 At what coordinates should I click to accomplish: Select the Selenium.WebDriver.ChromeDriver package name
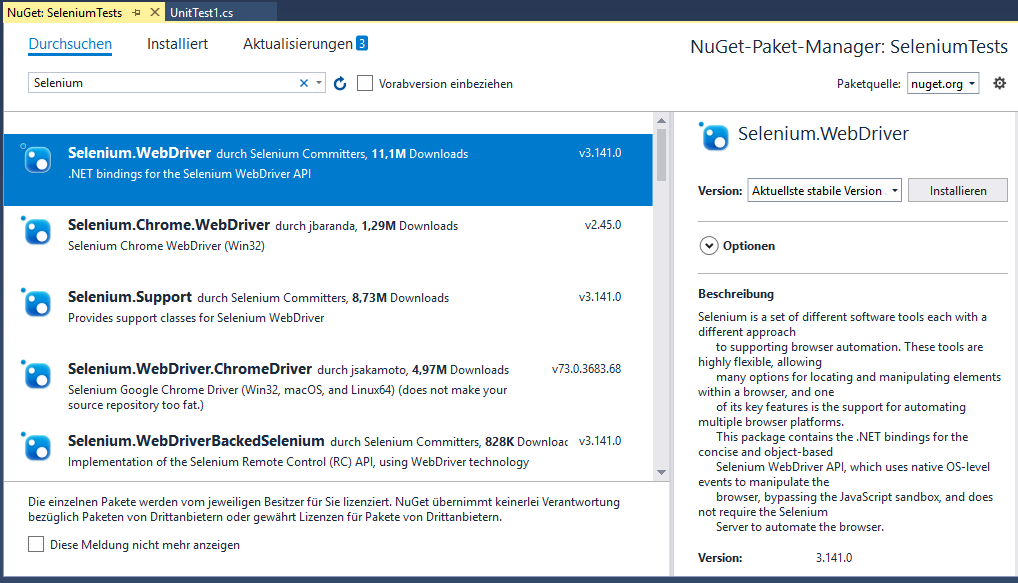tap(190, 369)
